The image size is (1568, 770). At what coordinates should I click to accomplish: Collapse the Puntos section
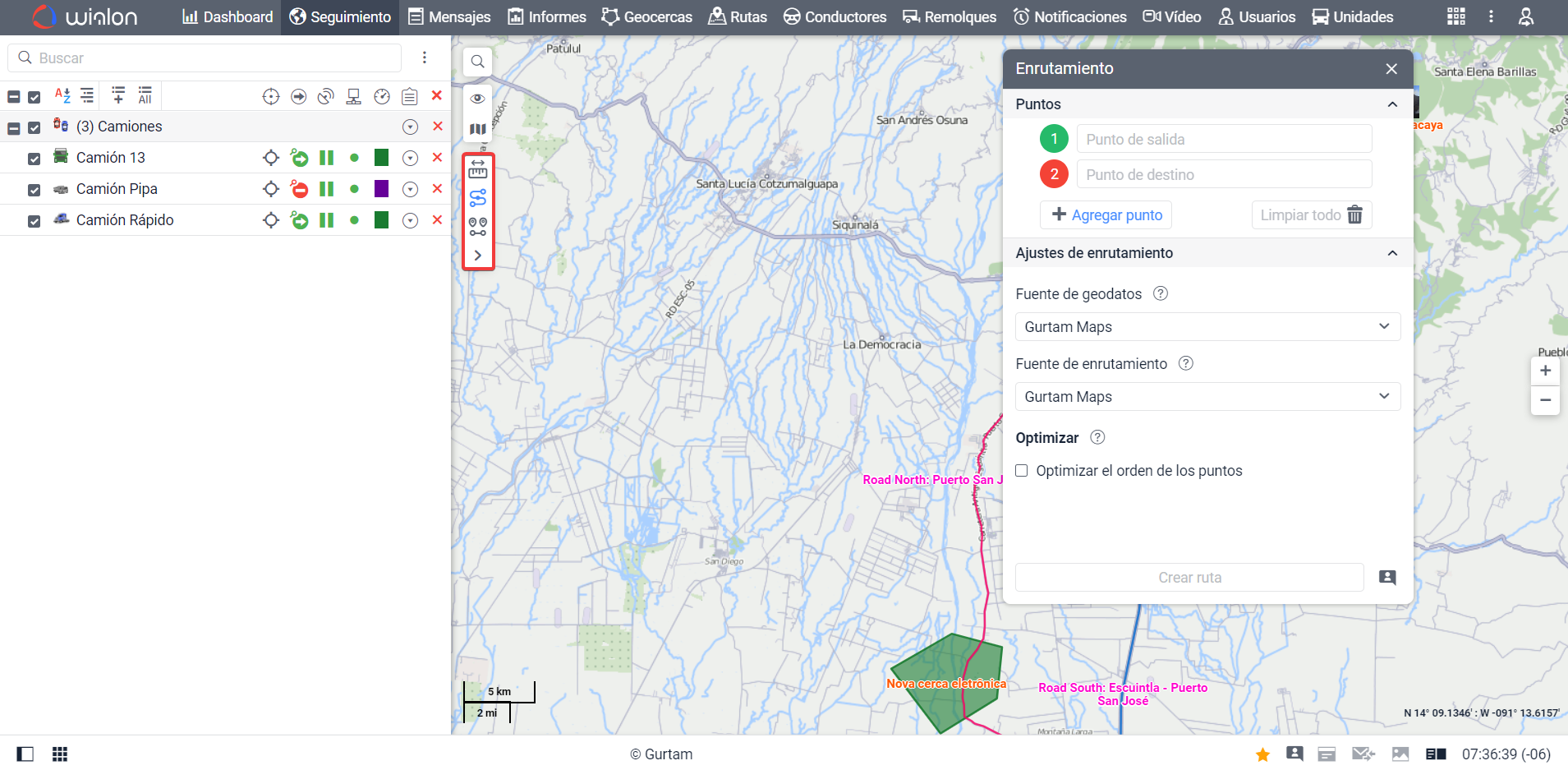click(1391, 104)
